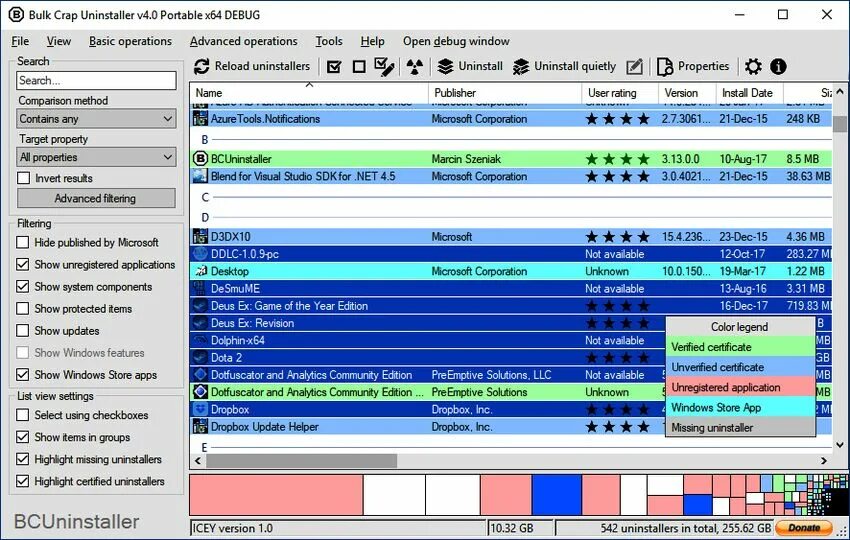The height and width of the screenshot is (540, 850).
Task: Sort by User rating column header
Action: pos(620,93)
